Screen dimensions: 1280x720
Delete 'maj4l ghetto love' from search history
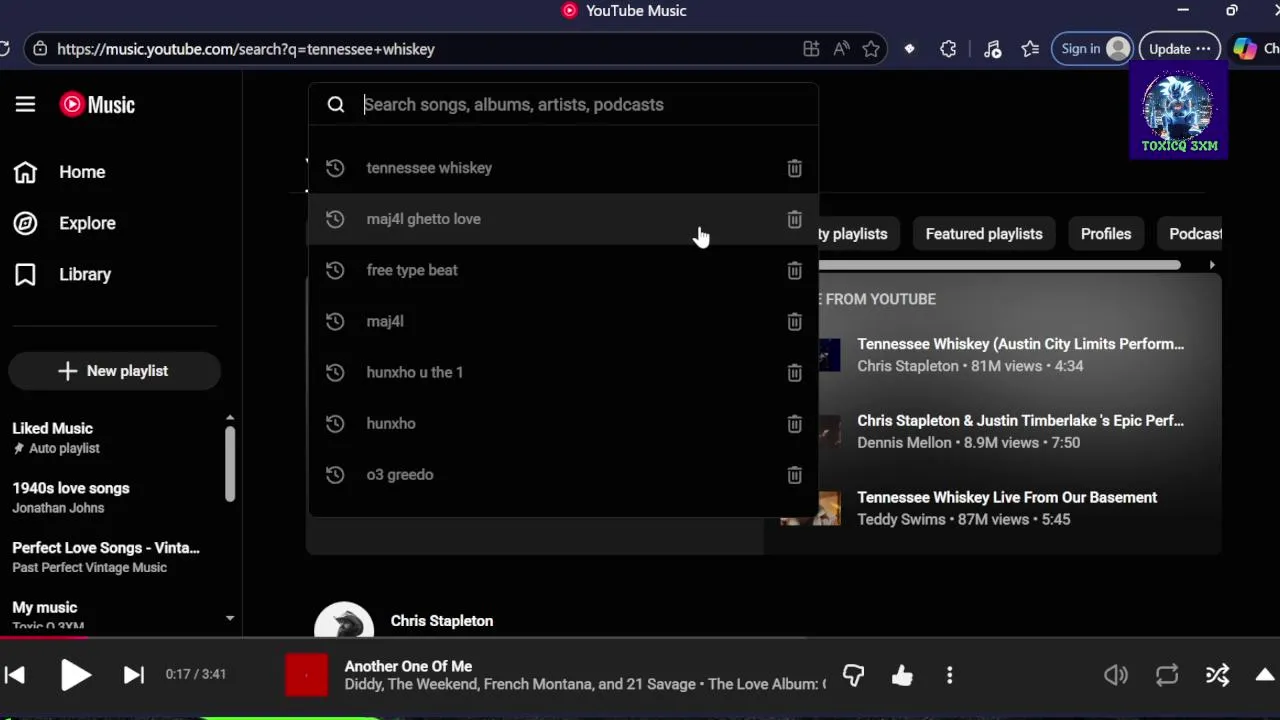pyautogui.click(x=794, y=219)
